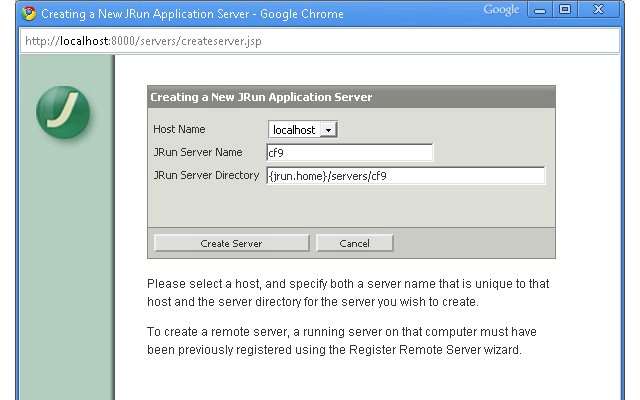Viewport: 640px width, 400px height.
Task: Close the Chrome window
Action: (598, 9)
